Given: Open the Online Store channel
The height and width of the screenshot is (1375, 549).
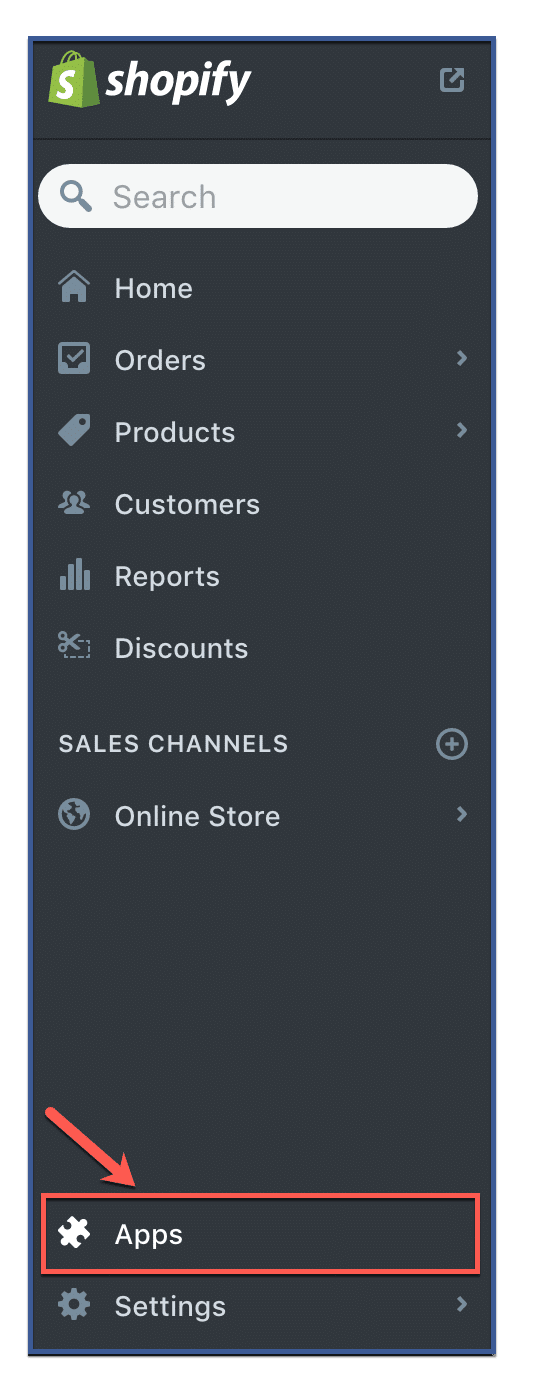Looking at the screenshot, I should click(197, 816).
